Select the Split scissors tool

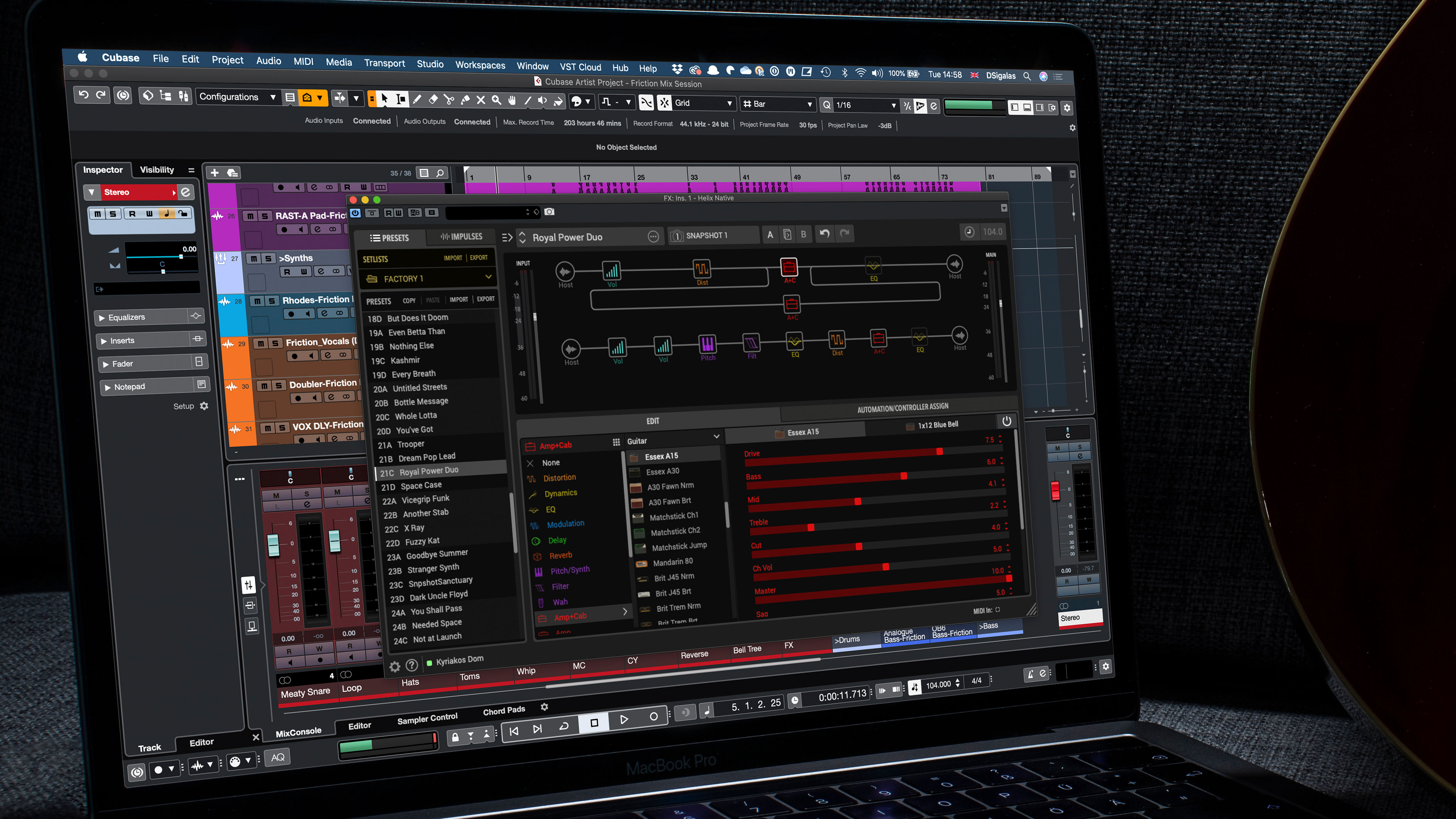coord(449,100)
